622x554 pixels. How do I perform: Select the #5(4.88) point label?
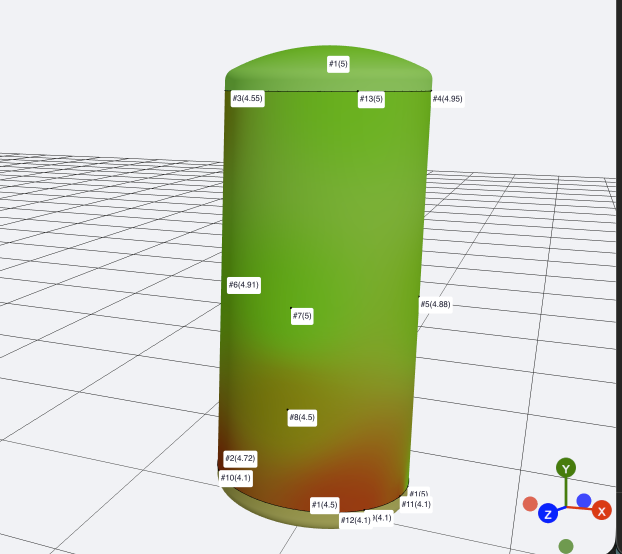tap(435, 304)
